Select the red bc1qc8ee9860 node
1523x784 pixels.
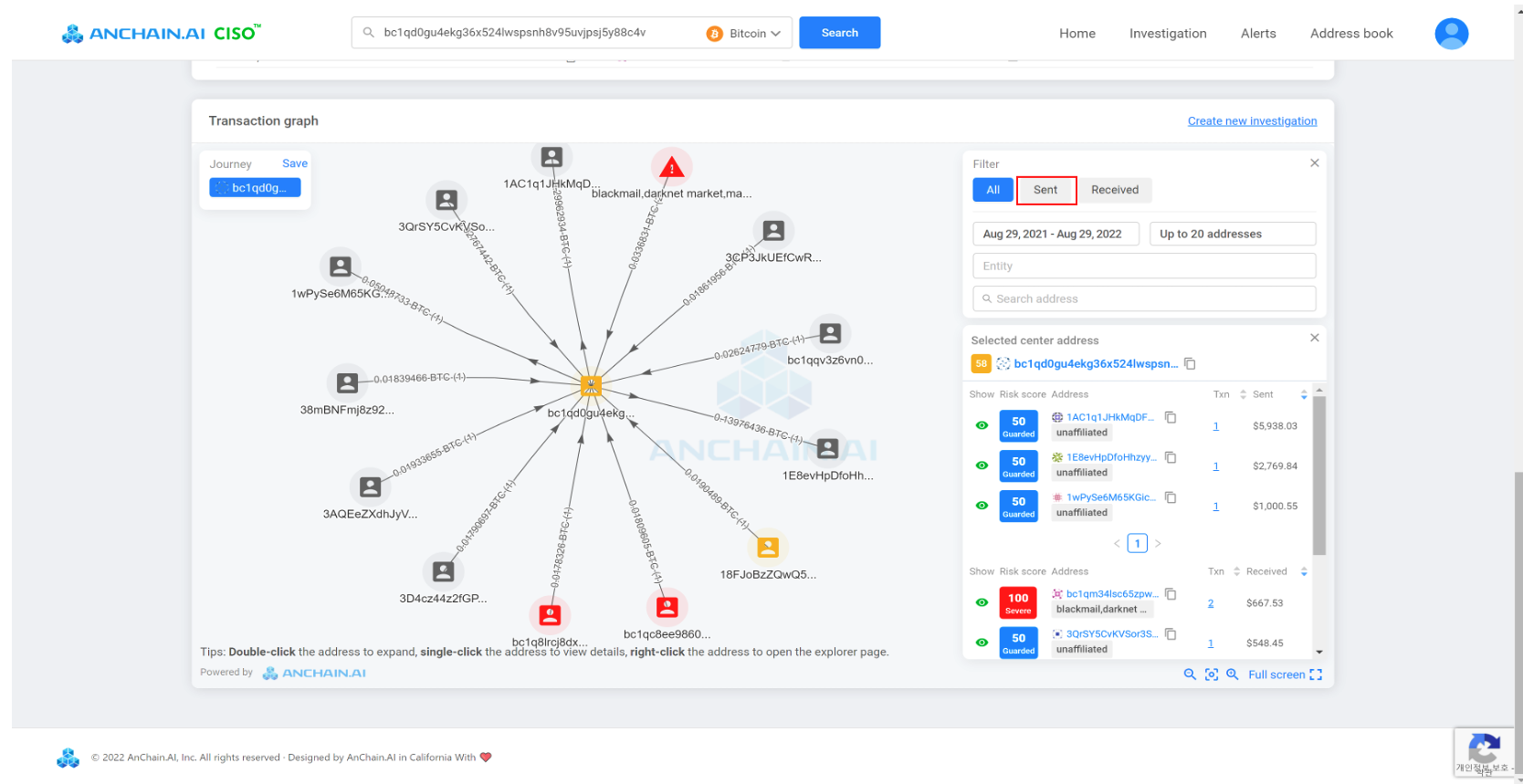(x=667, y=607)
